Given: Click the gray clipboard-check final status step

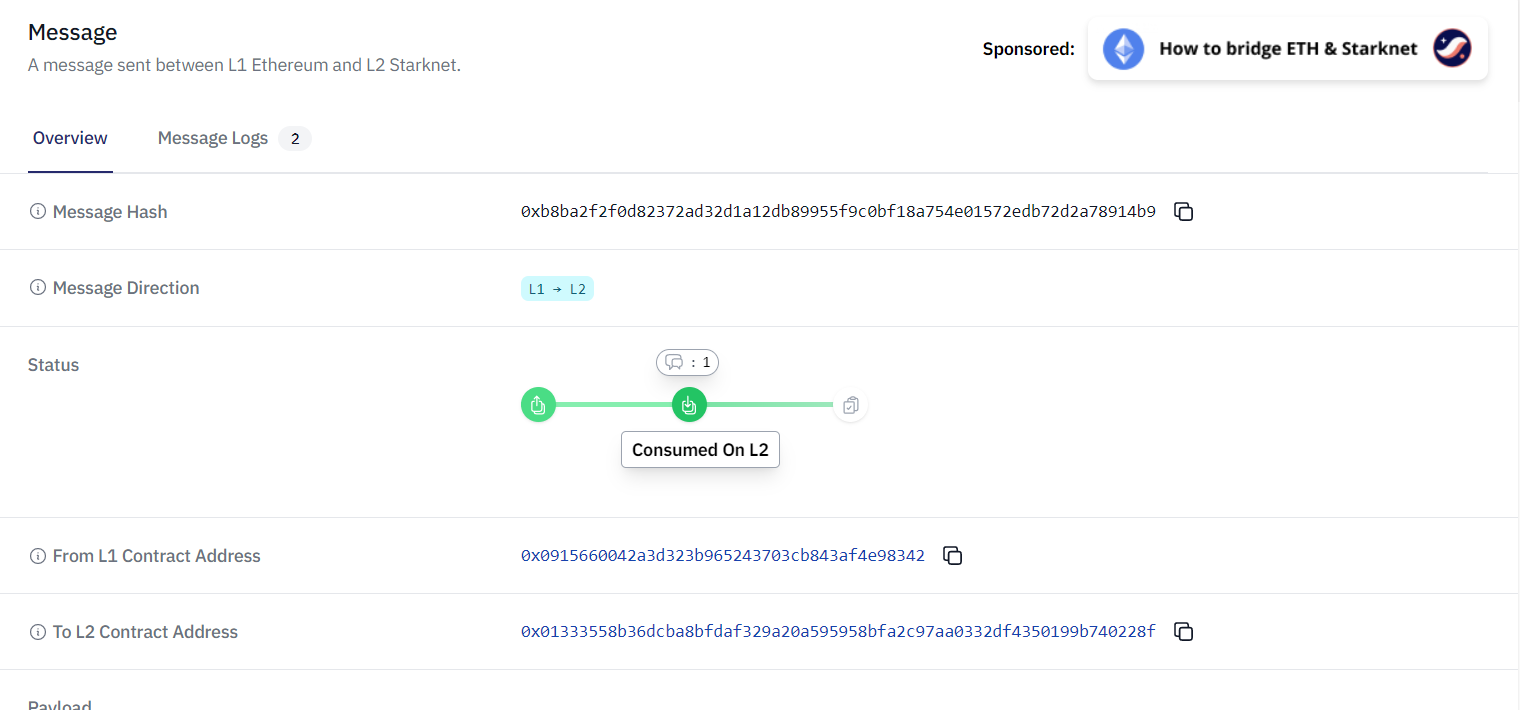Looking at the screenshot, I should [850, 405].
